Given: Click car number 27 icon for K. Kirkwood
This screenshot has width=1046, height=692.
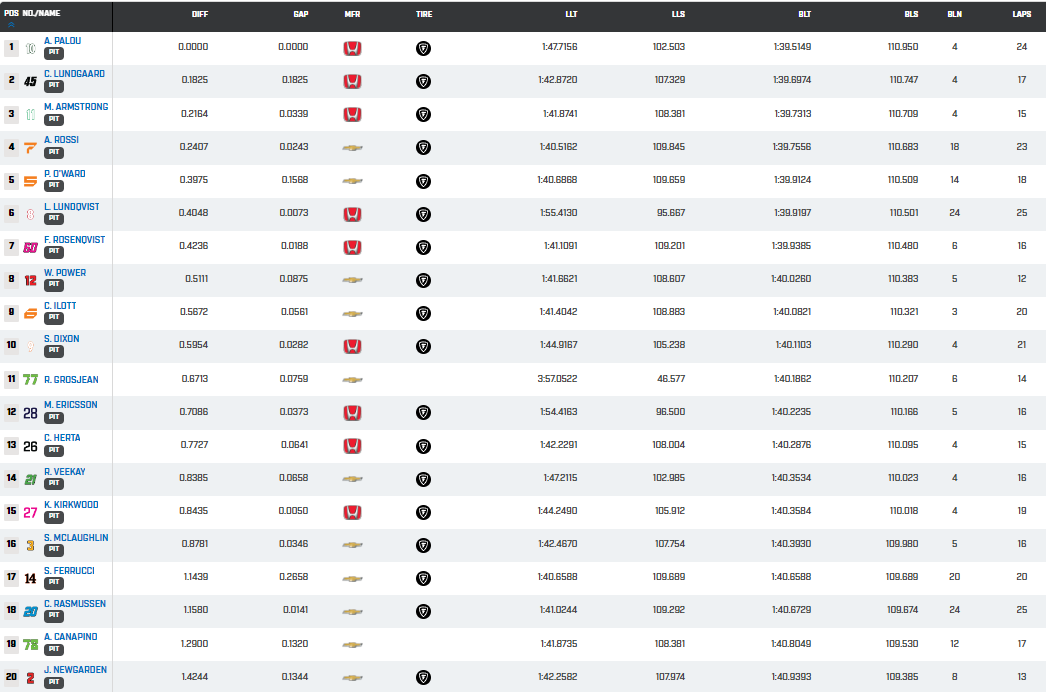Looking at the screenshot, I should (x=30, y=512).
